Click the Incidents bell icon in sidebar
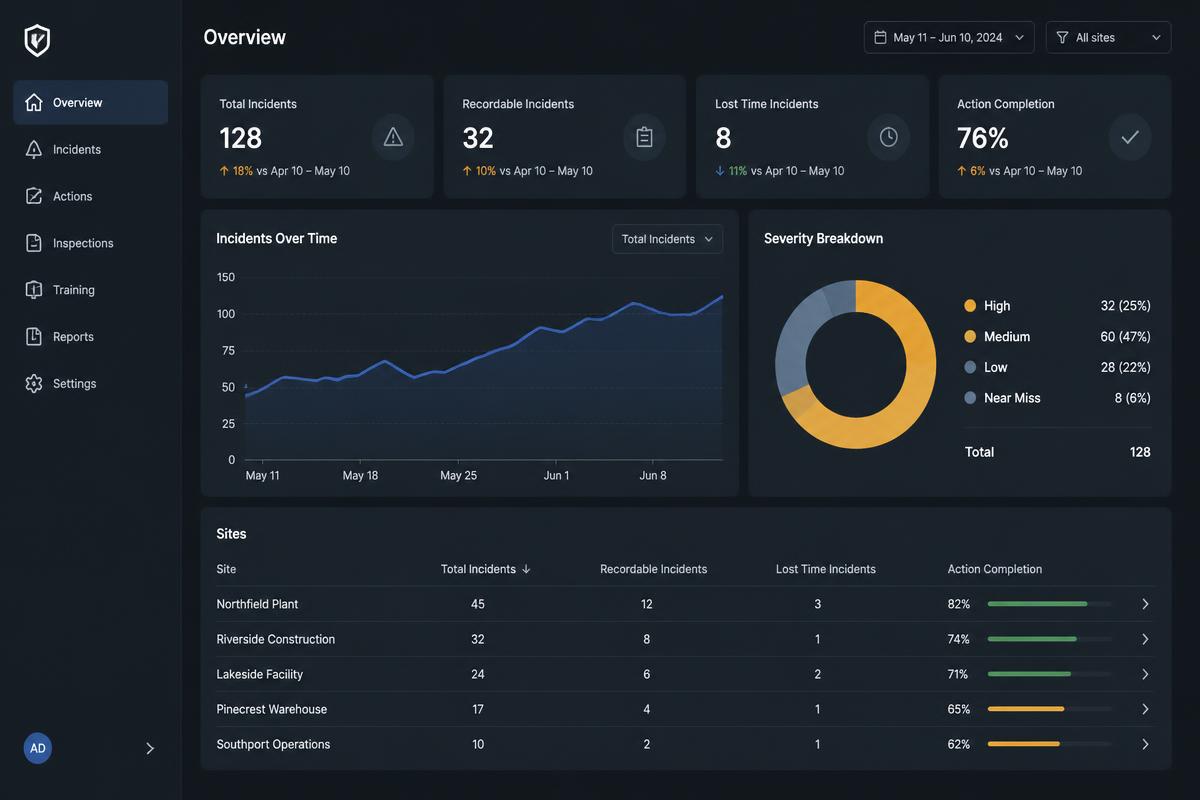The image size is (1200, 800). (x=34, y=149)
